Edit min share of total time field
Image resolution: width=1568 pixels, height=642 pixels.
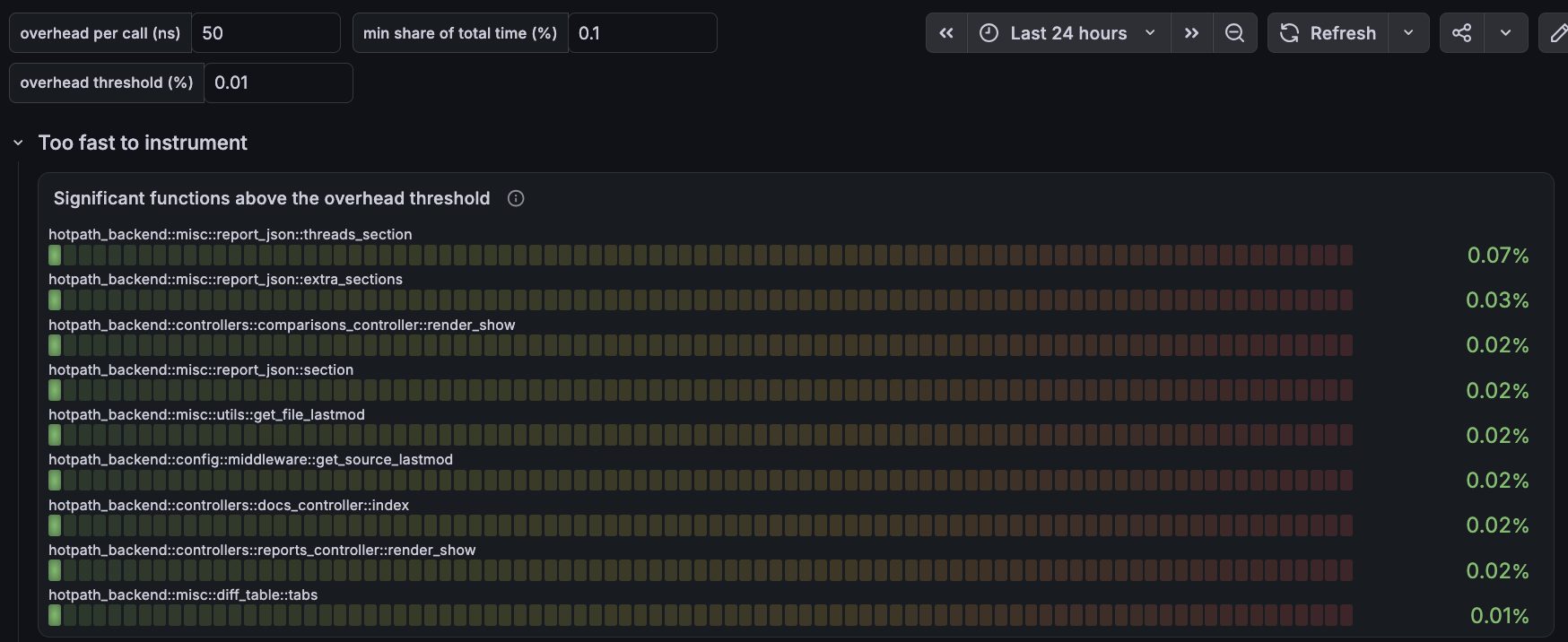(x=642, y=33)
